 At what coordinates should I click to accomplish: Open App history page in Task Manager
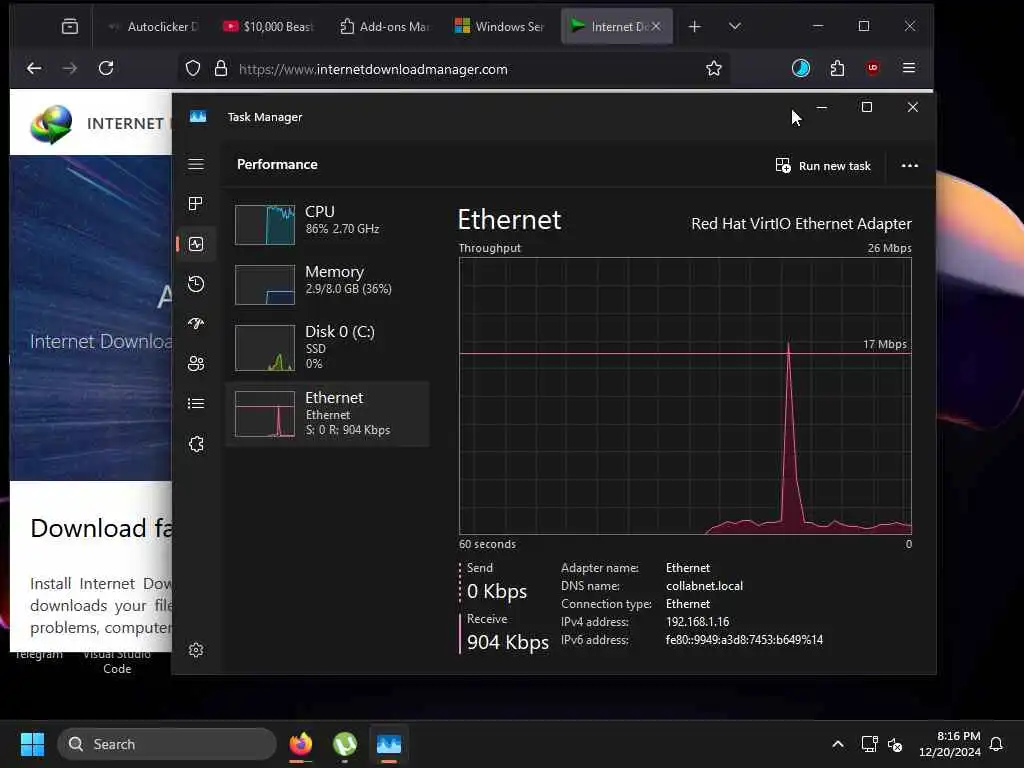pos(196,283)
